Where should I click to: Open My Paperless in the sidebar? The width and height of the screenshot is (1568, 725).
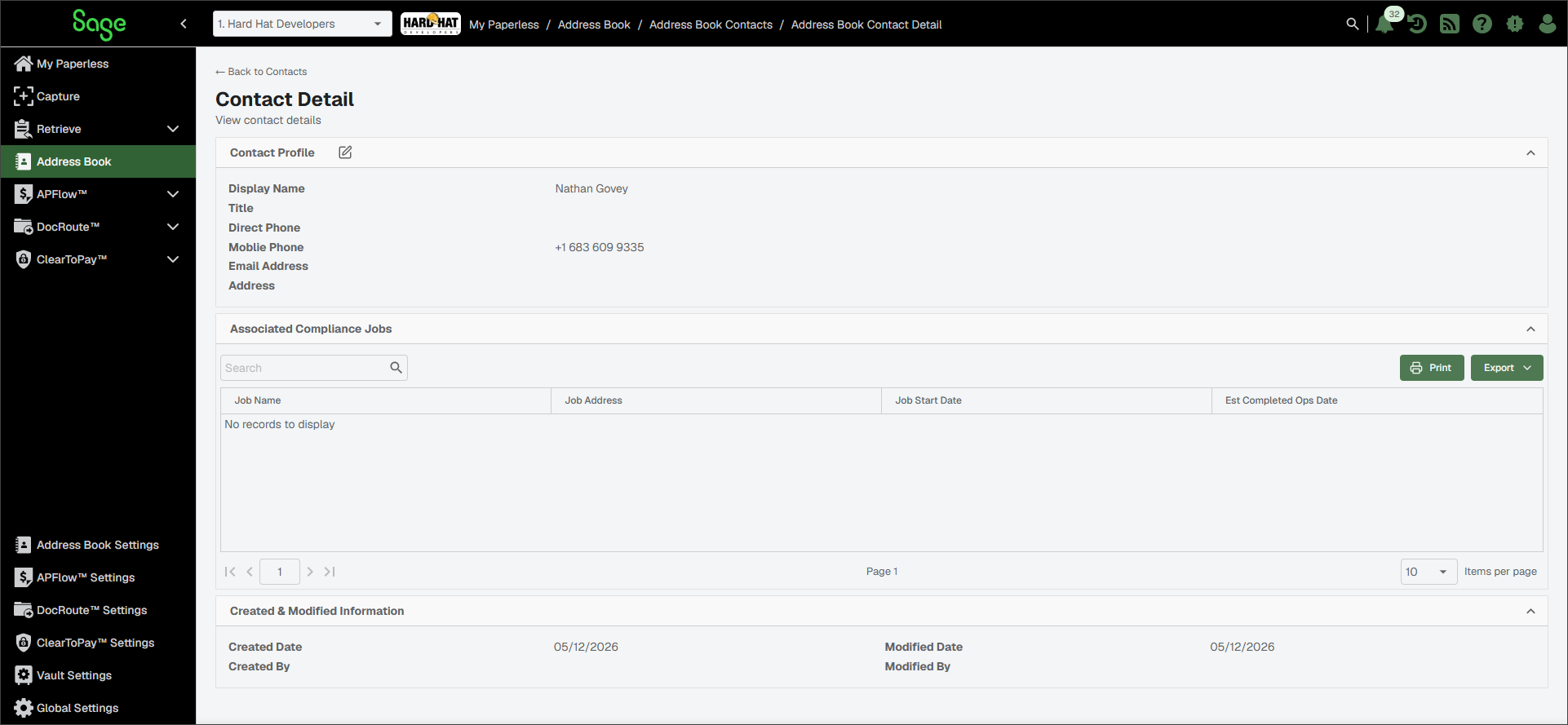click(x=98, y=64)
